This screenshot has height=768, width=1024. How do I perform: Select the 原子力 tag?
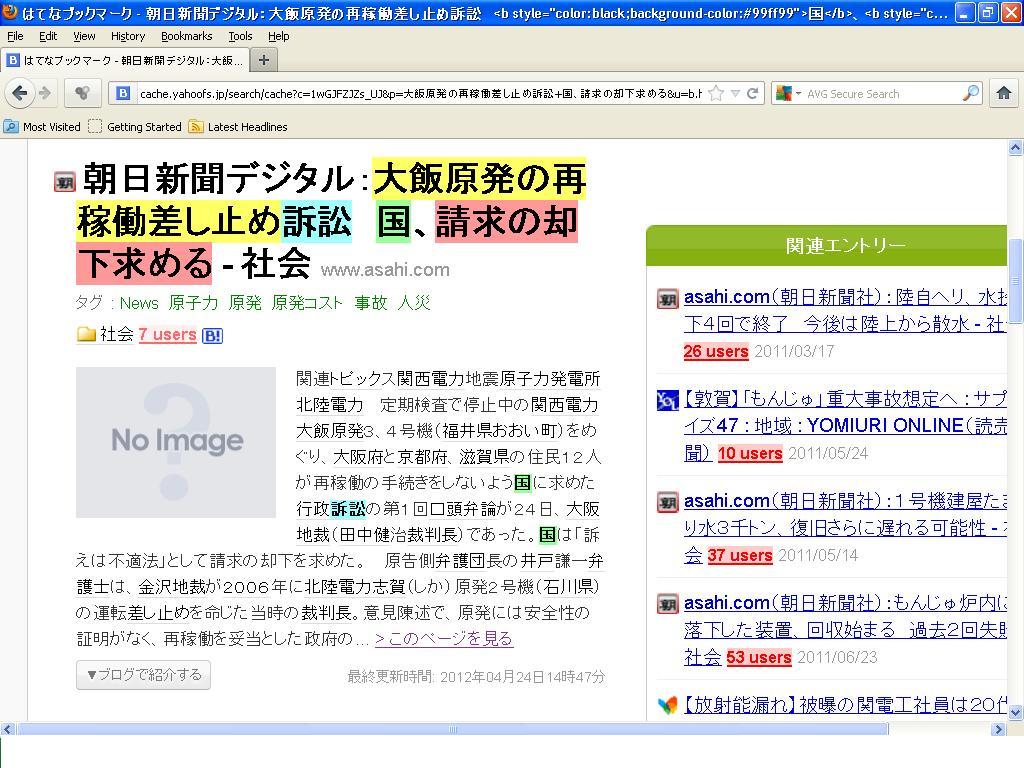[193, 303]
